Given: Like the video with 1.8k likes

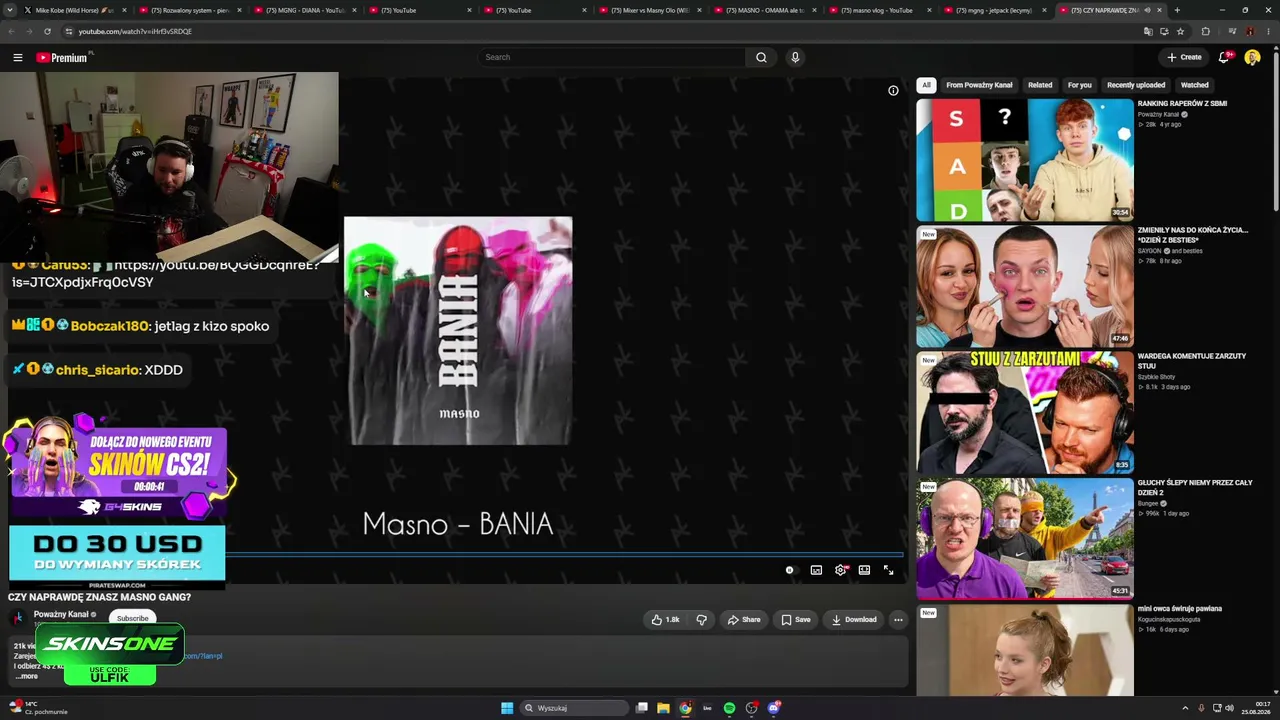Looking at the screenshot, I should [665, 619].
